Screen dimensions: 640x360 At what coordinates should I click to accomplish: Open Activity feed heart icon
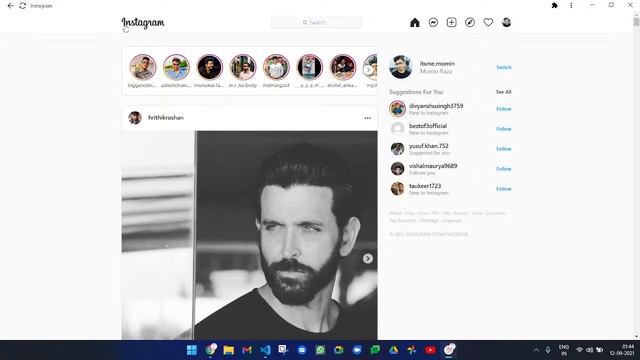coord(488,22)
